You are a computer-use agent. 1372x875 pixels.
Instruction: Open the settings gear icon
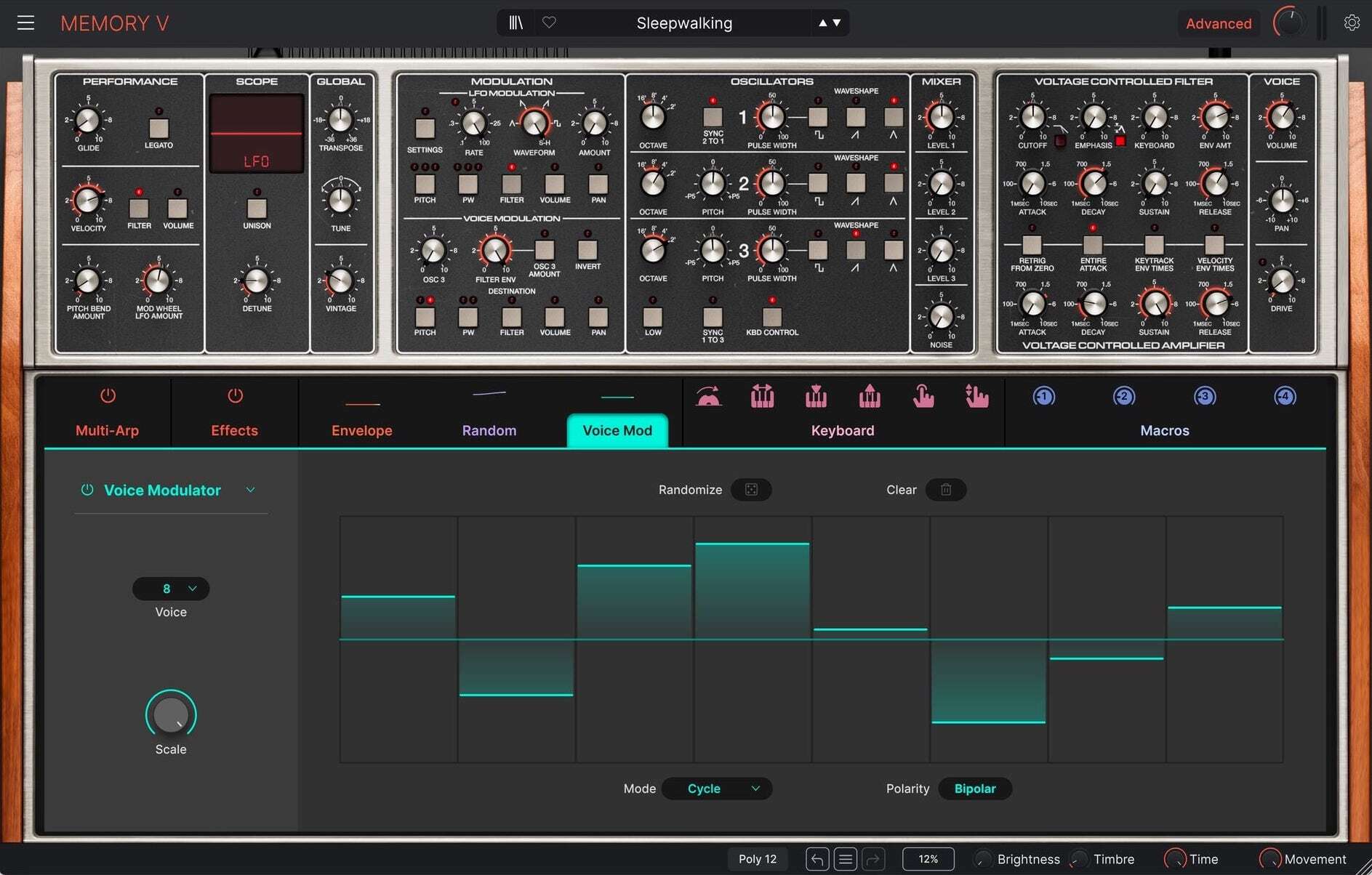1352,23
